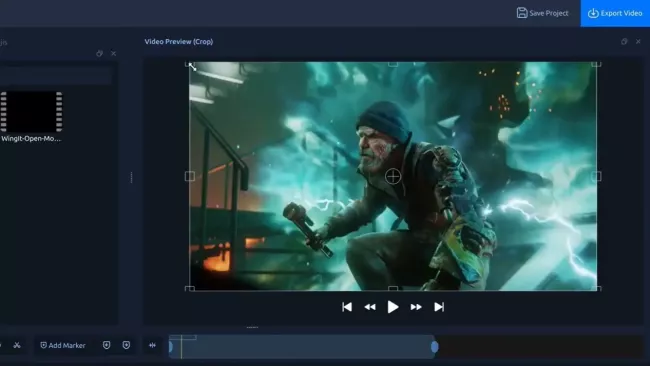Go to the next marker
Image resolution: width=650 pixels, height=366 pixels.
click(126, 345)
